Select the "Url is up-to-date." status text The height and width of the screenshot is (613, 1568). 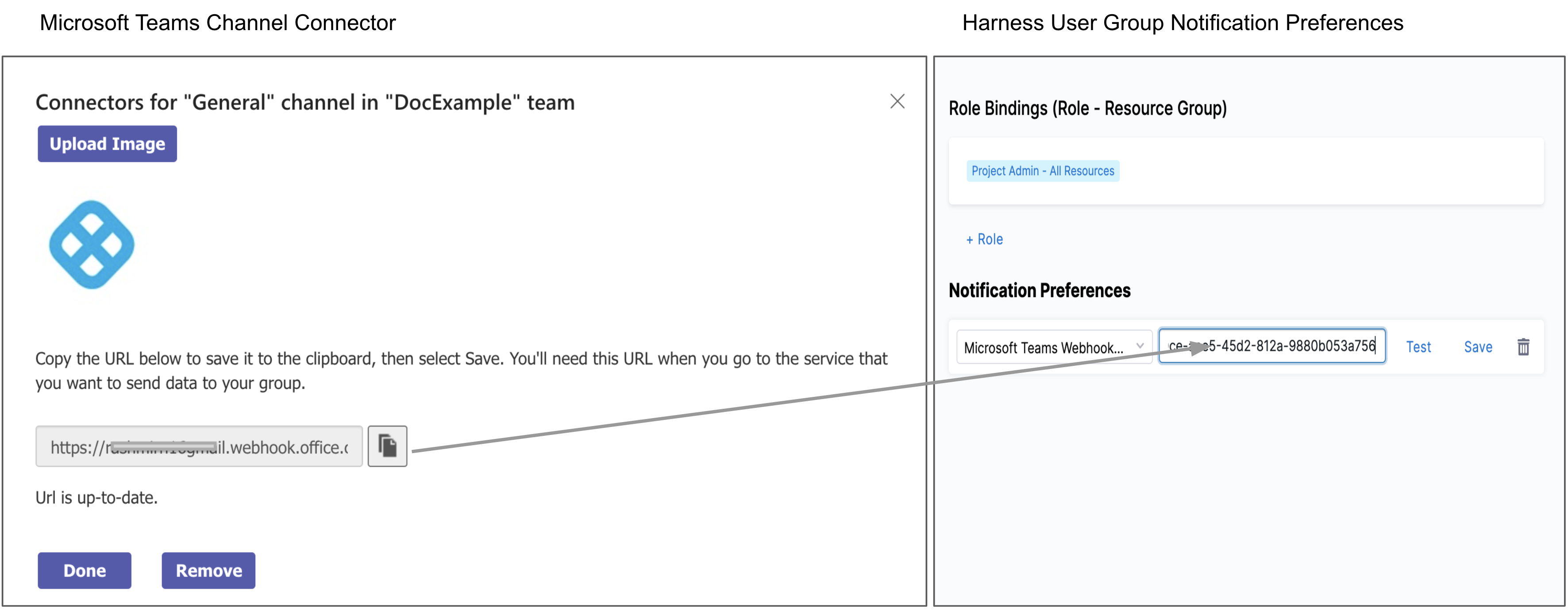97,498
